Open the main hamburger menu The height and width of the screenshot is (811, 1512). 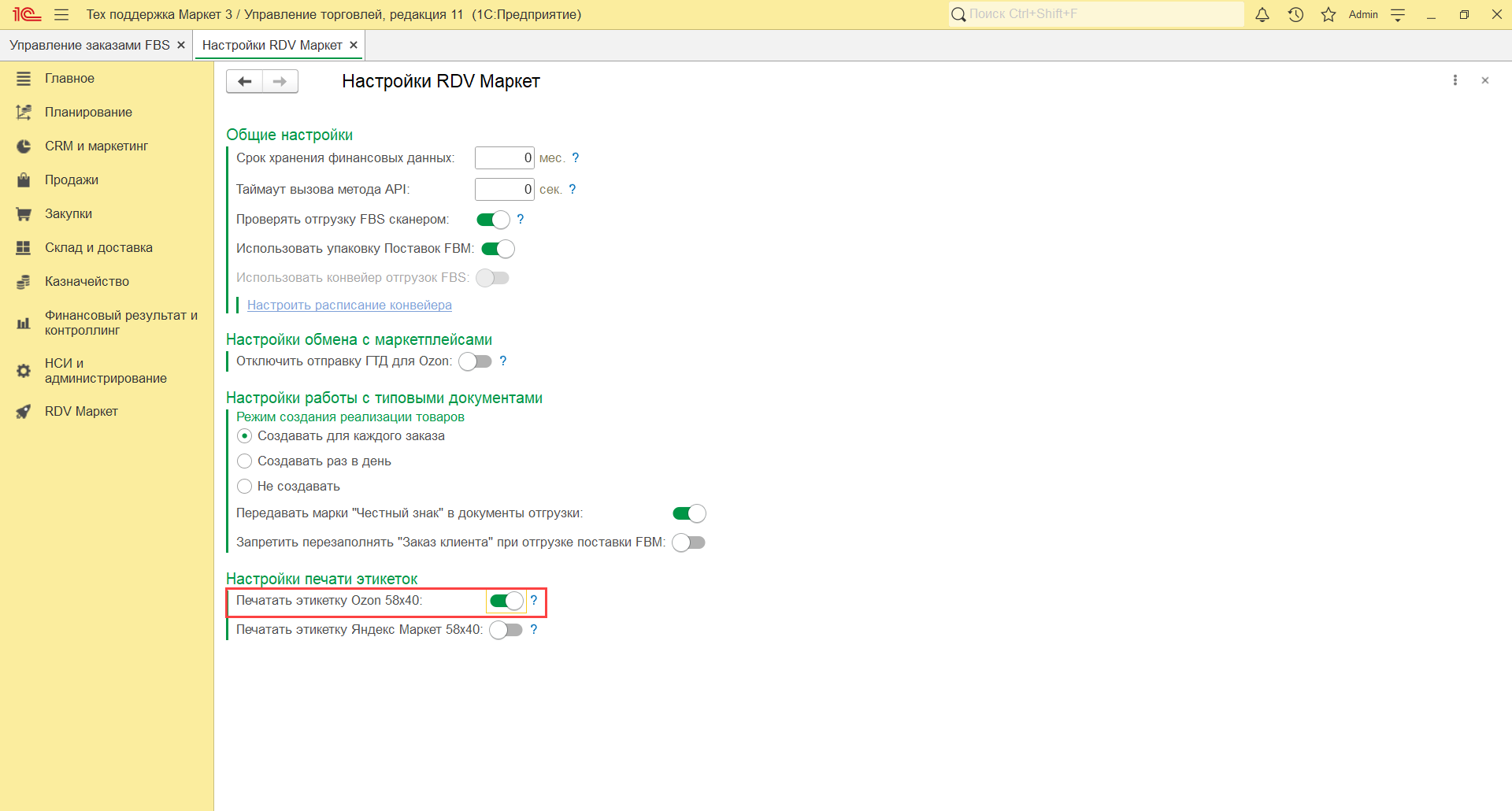(x=61, y=14)
